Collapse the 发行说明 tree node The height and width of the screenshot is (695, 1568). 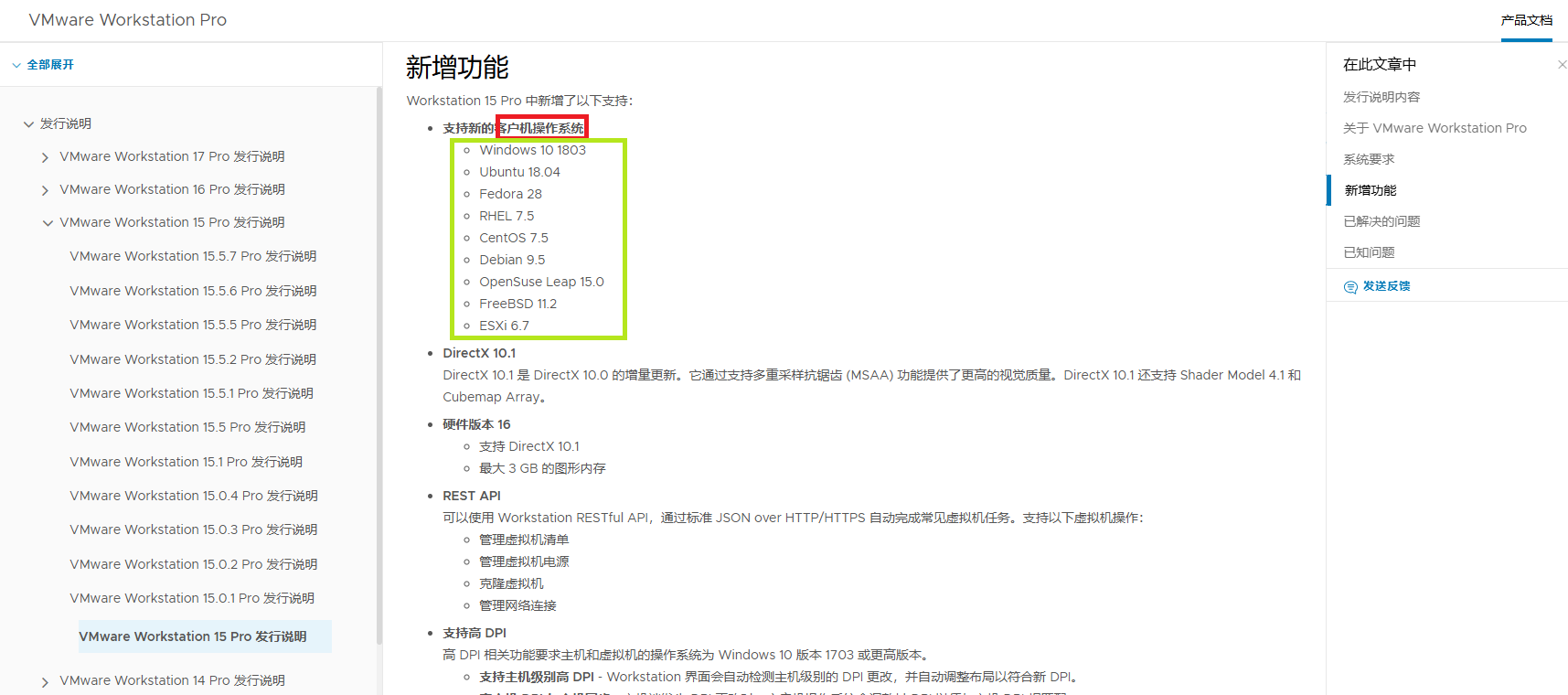click(28, 123)
